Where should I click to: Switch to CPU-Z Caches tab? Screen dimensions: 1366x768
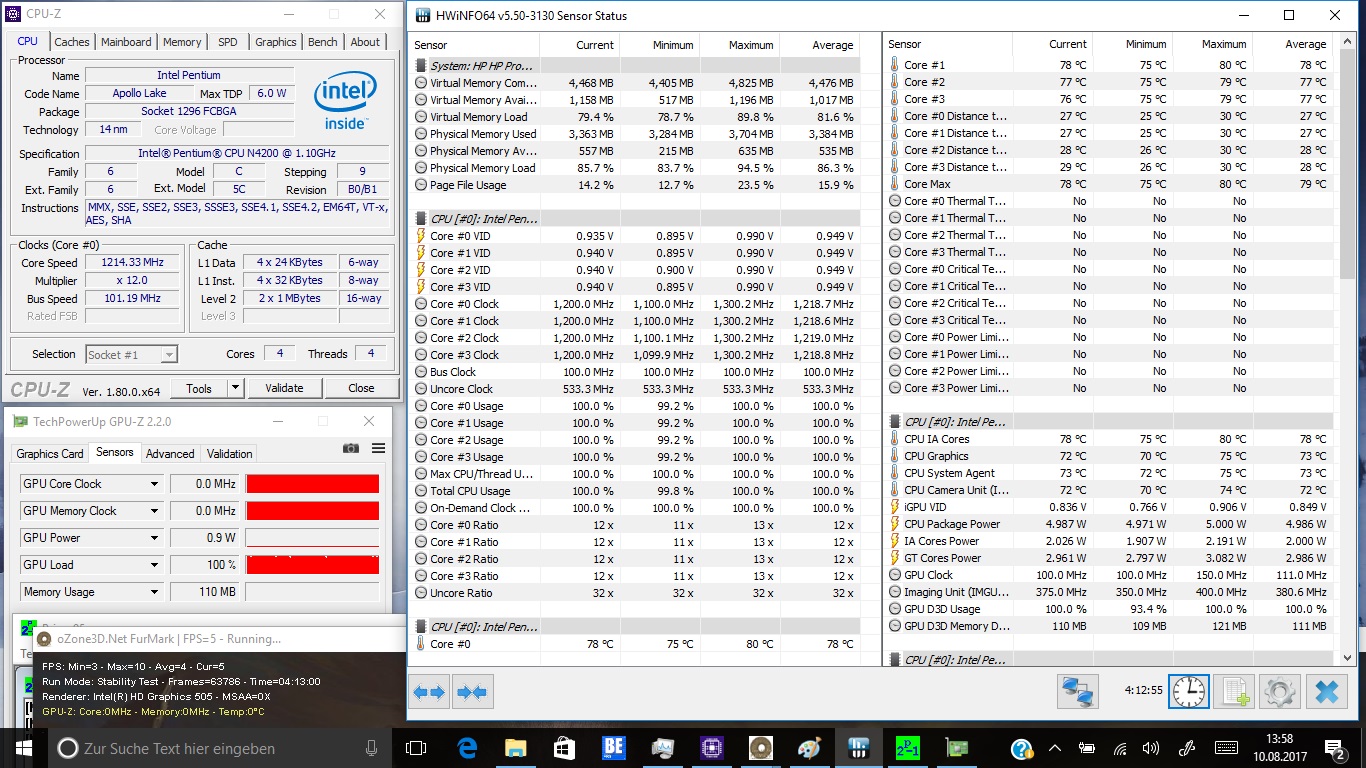click(72, 42)
